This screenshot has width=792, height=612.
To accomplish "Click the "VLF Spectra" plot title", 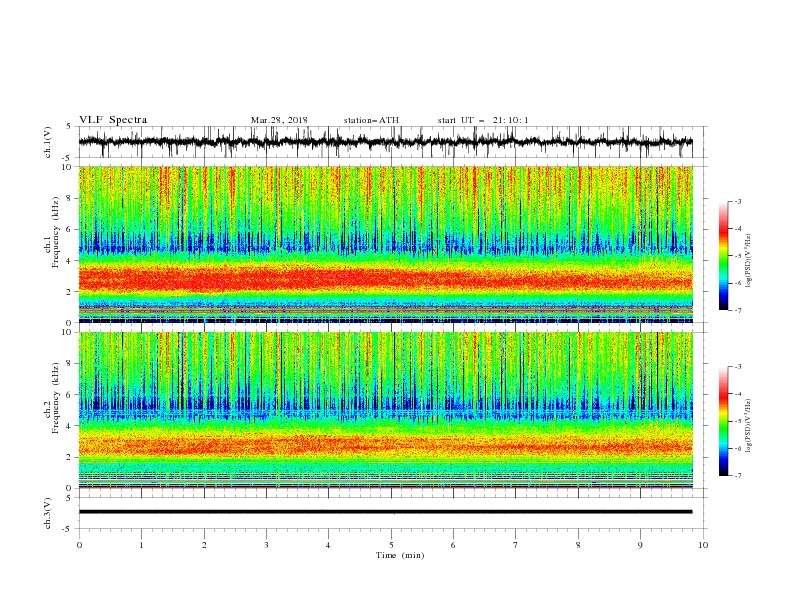I will (113, 120).
